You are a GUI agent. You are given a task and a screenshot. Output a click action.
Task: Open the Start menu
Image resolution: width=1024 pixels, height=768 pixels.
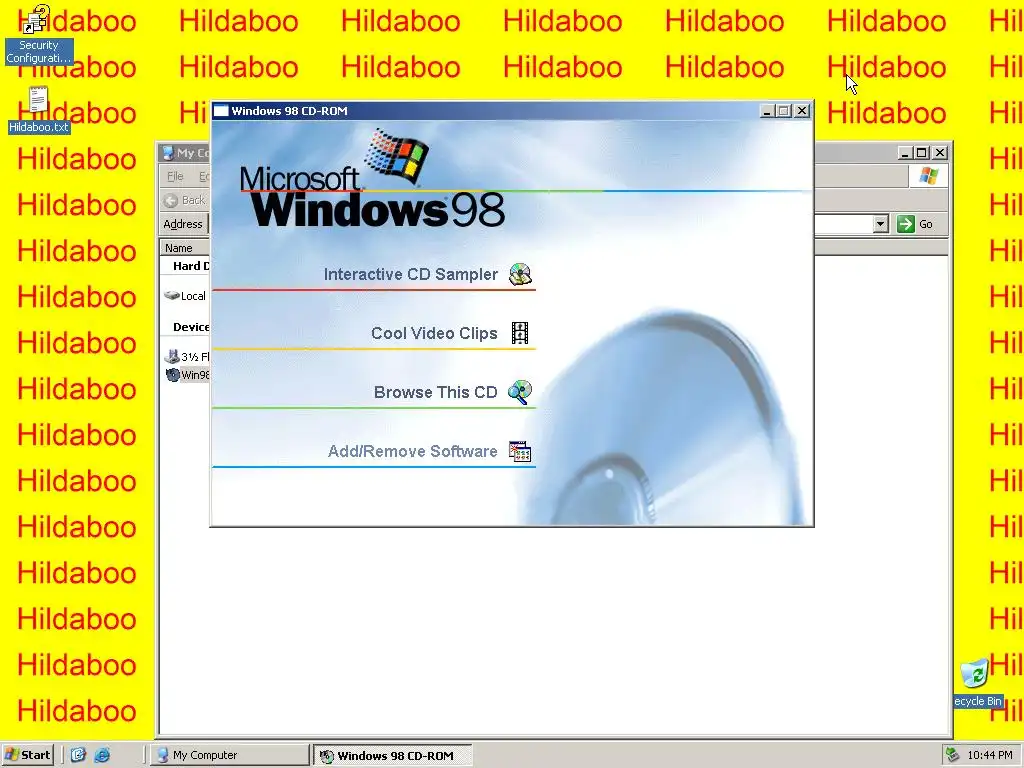click(x=27, y=755)
